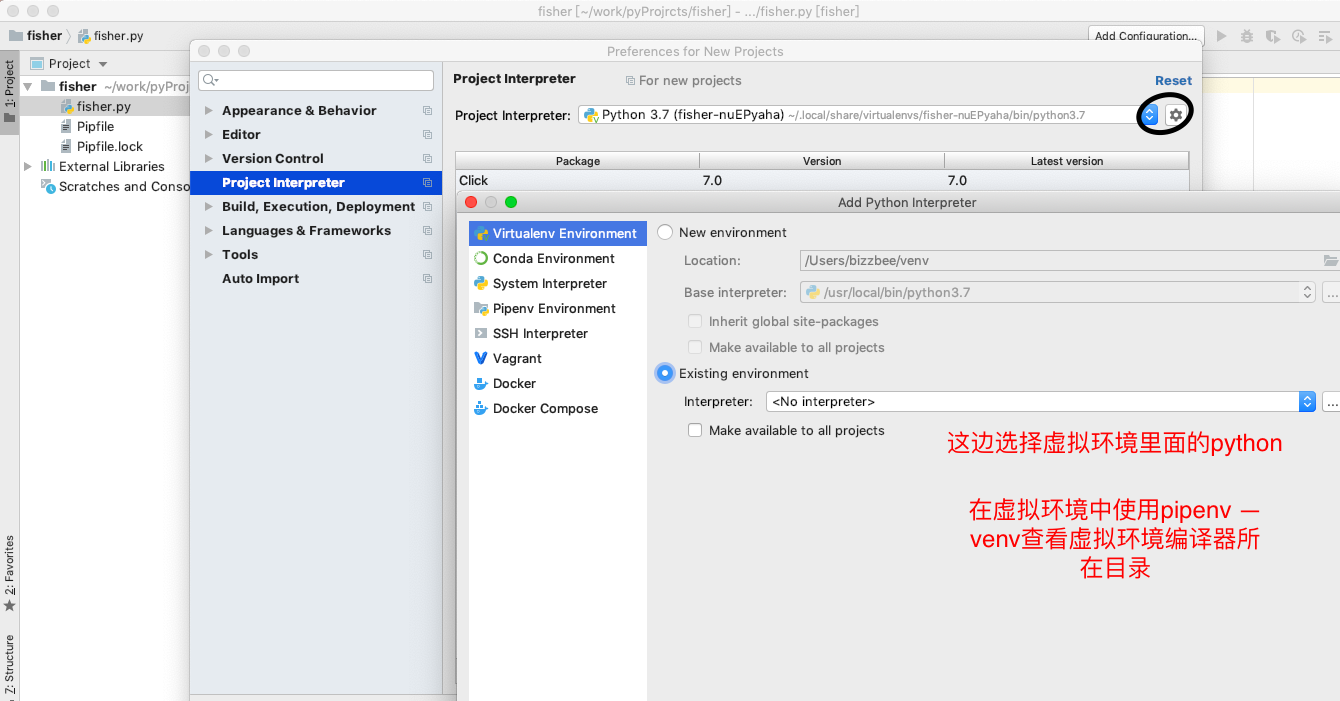Open the Project Interpreter dropdown arrows
1340x701 pixels.
pyautogui.click(x=1150, y=115)
